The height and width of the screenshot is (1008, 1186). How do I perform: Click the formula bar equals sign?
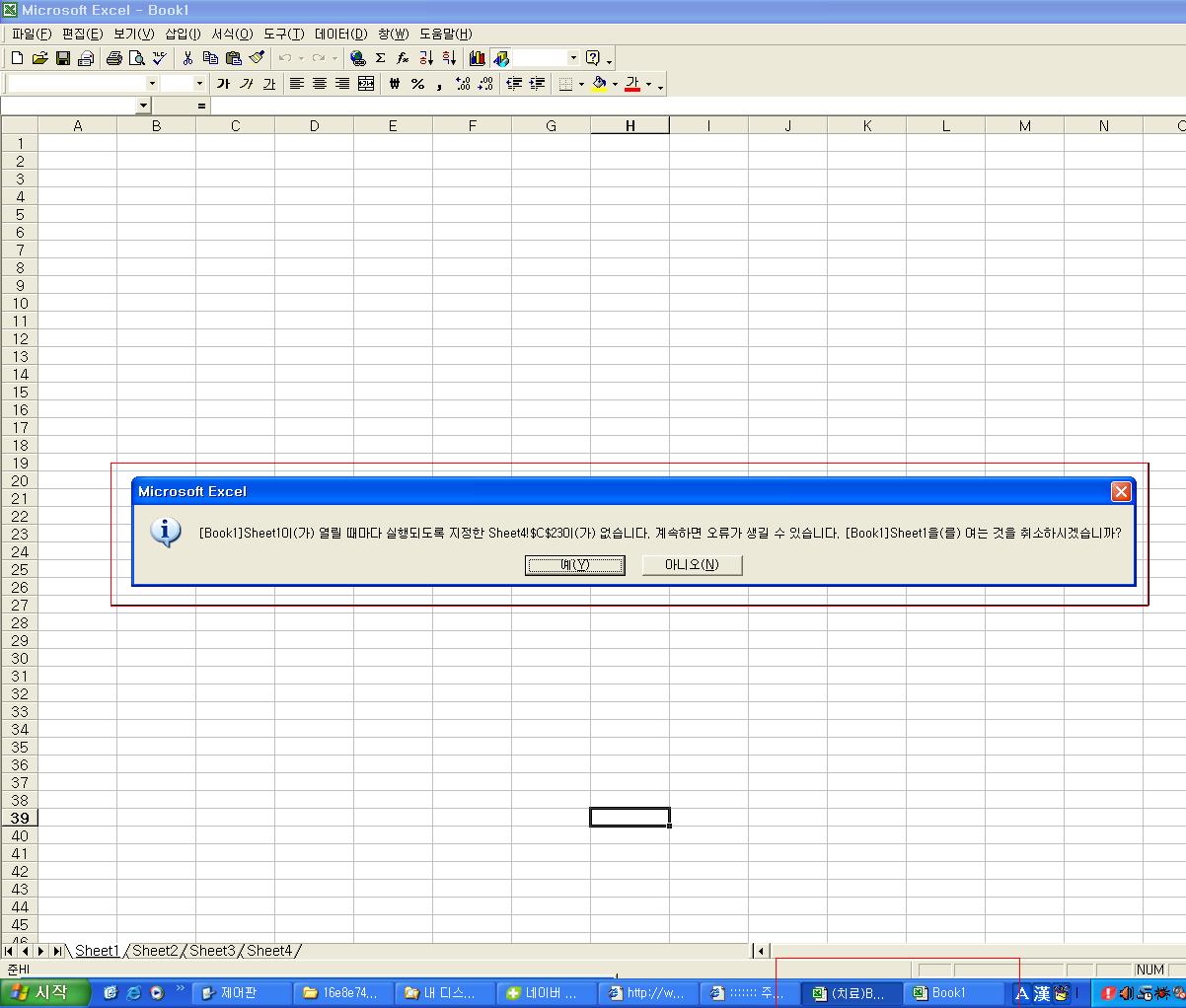pos(201,106)
